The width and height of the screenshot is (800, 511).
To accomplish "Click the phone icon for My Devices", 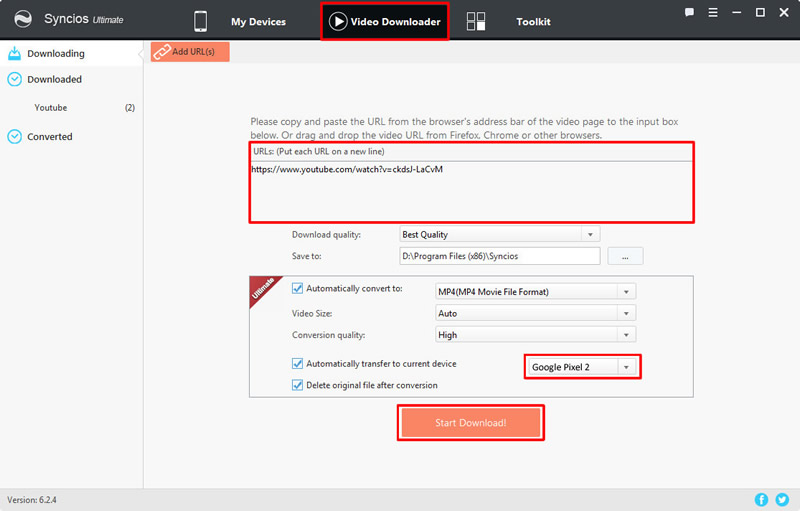I will click(x=201, y=21).
